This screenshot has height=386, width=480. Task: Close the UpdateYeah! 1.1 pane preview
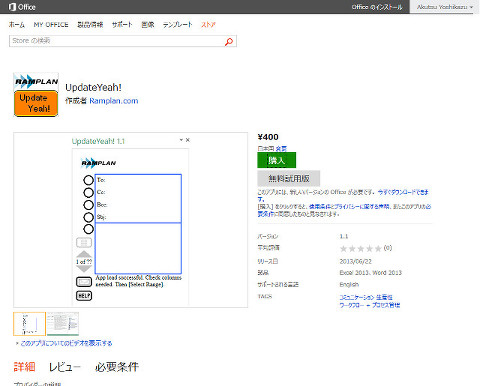coord(188,140)
